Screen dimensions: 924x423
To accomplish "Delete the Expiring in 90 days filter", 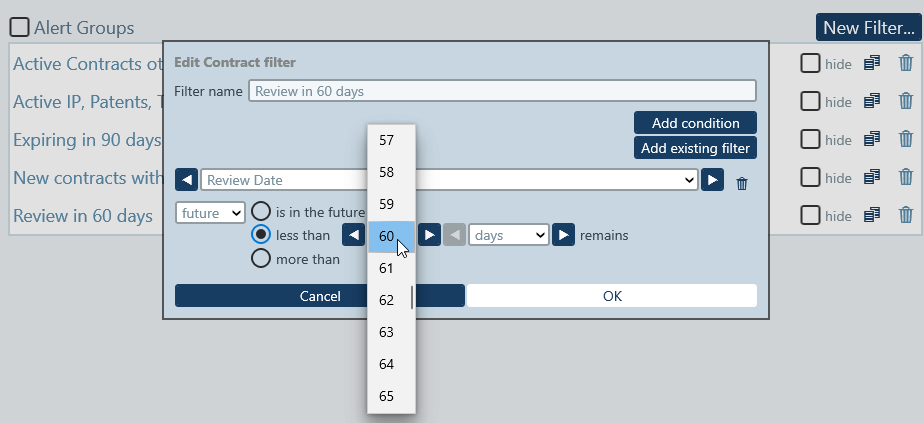I will (906, 139).
